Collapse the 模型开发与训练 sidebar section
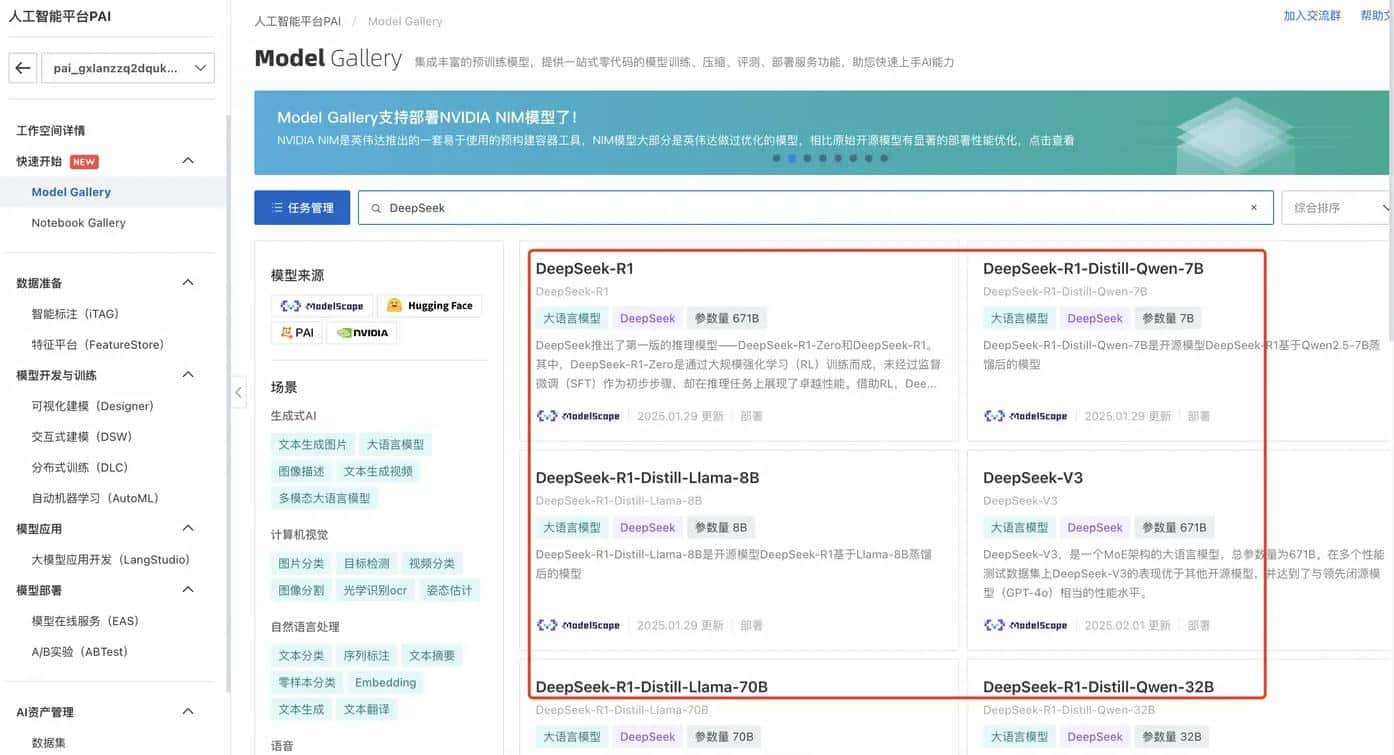 188,375
